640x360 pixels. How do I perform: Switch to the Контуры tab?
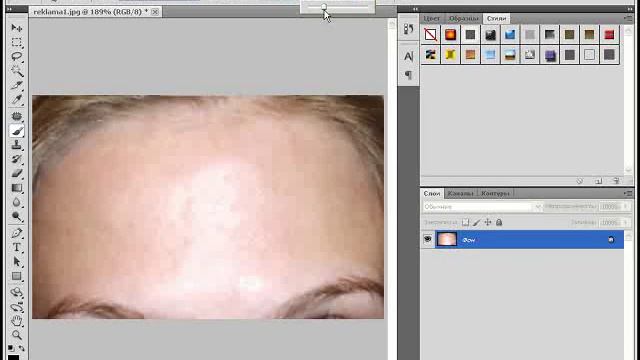pos(495,193)
